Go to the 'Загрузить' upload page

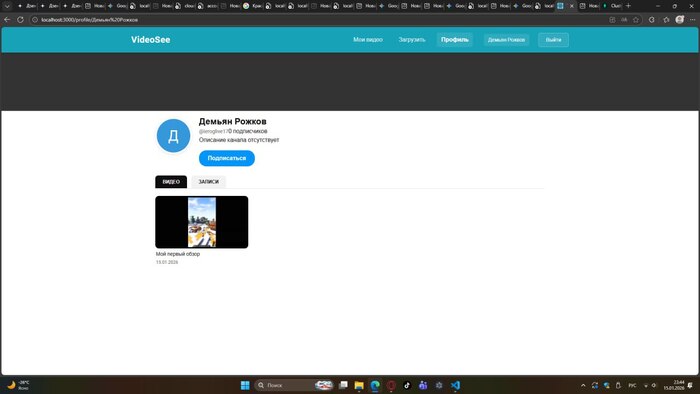(x=412, y=40)
